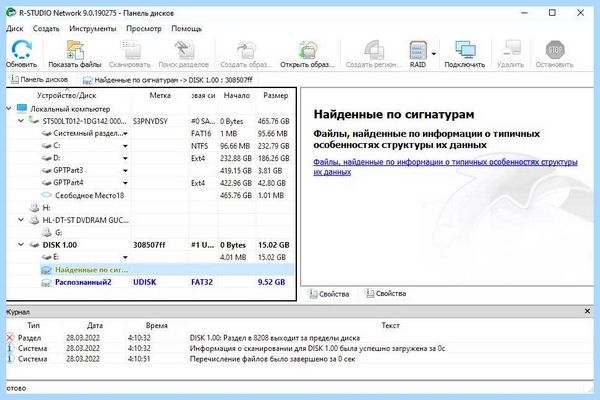Open Показать файлы toolbar icon
The height and width of the screenshot is (400, 600).
tap(75, 50)
